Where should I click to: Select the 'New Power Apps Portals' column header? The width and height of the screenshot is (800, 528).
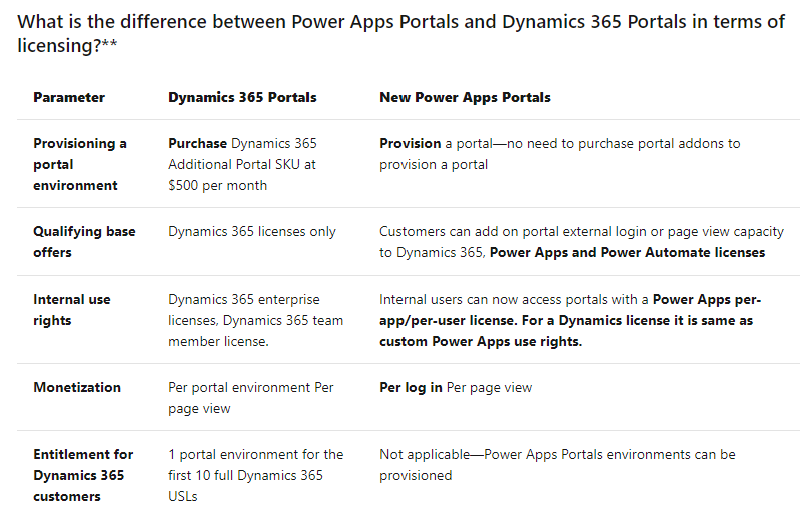point(464,97)
